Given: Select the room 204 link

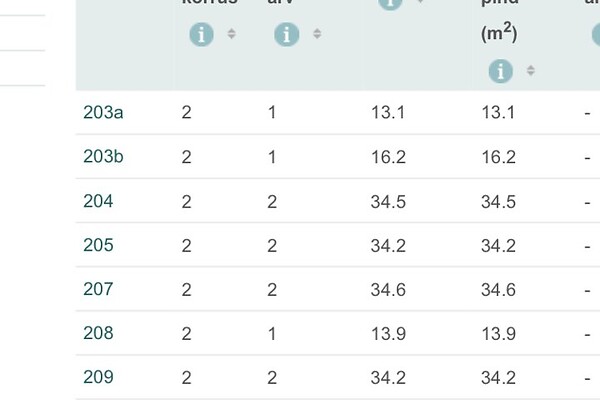Looking at the screenshot, I should click(98, 201).
